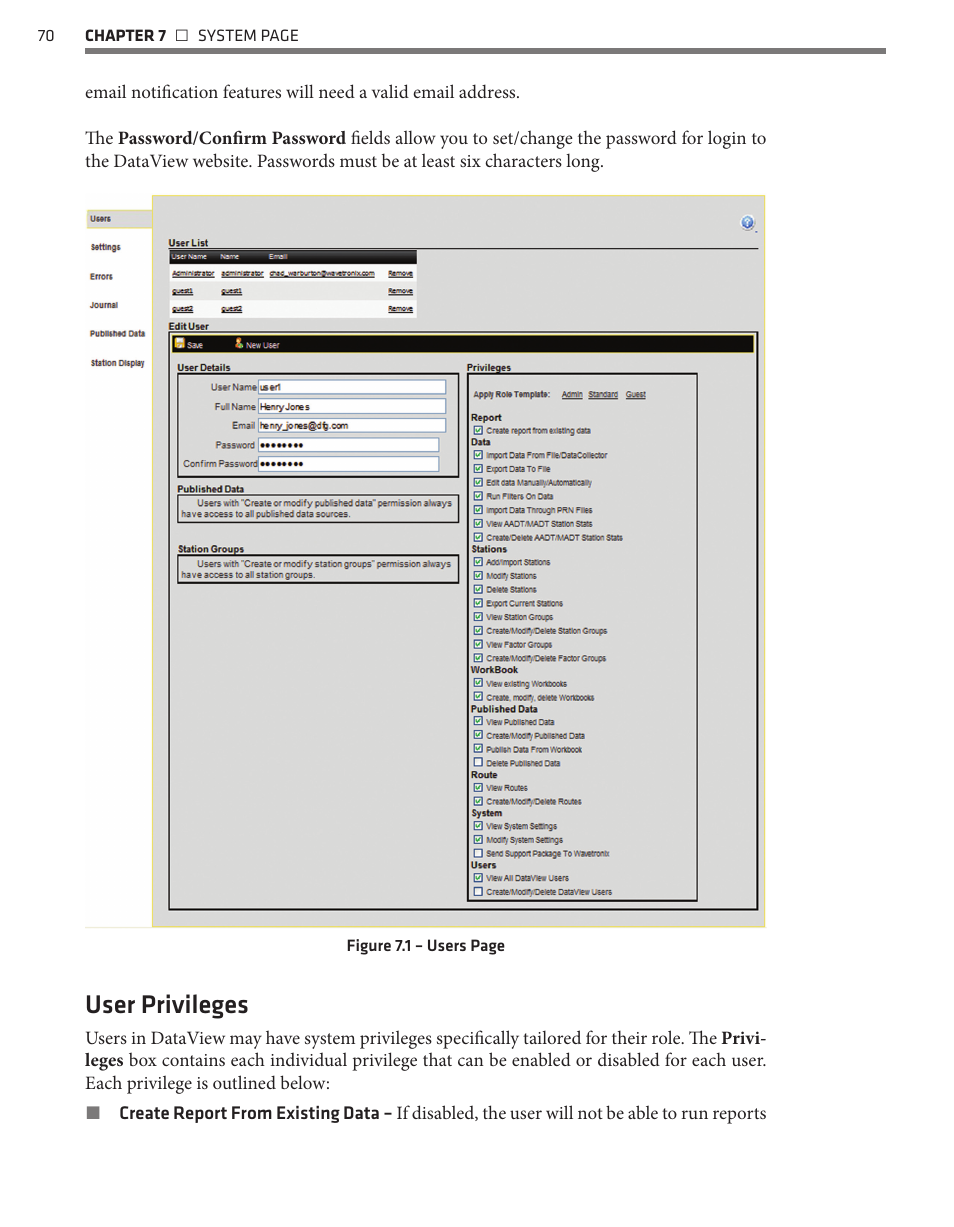Toggle View System Settings checkbox

point(479,826)
